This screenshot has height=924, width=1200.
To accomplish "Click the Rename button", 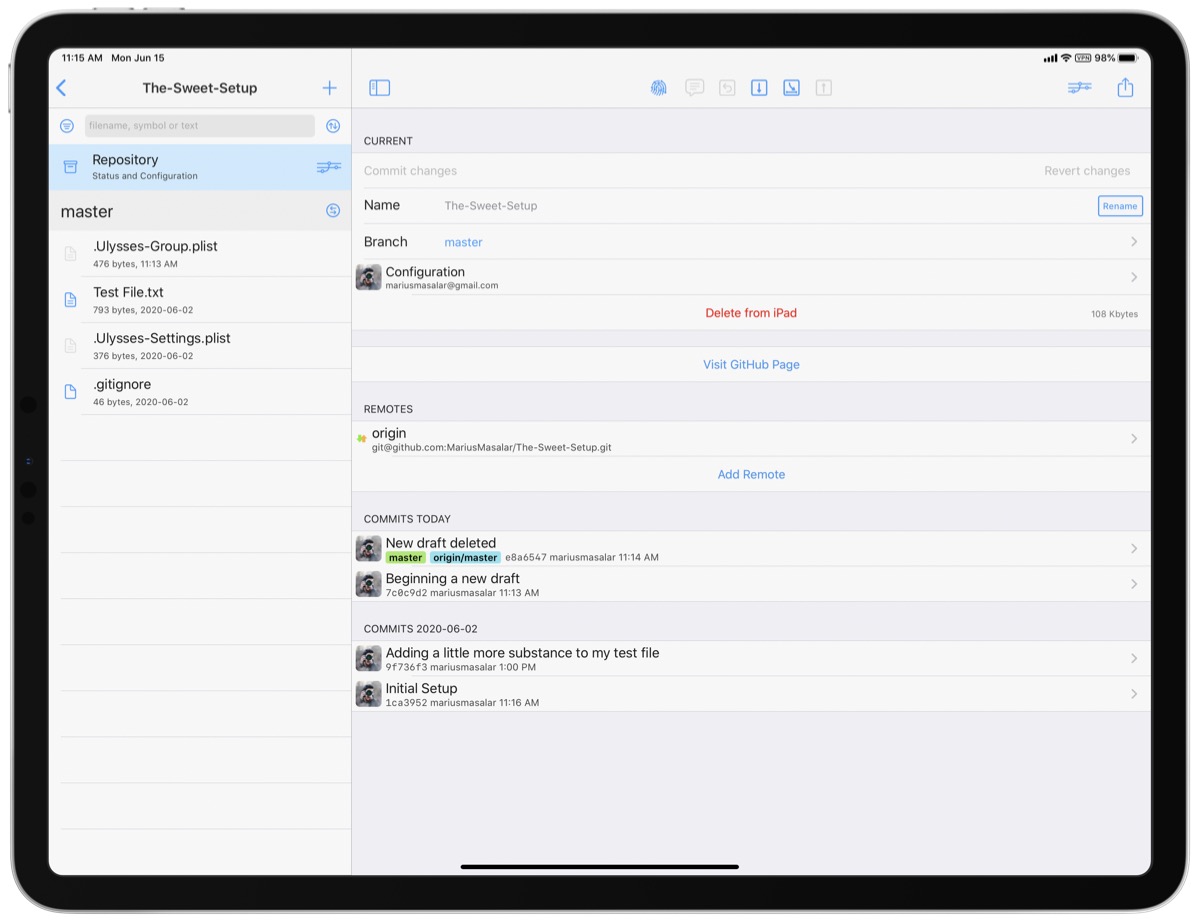I will 1120,206.
